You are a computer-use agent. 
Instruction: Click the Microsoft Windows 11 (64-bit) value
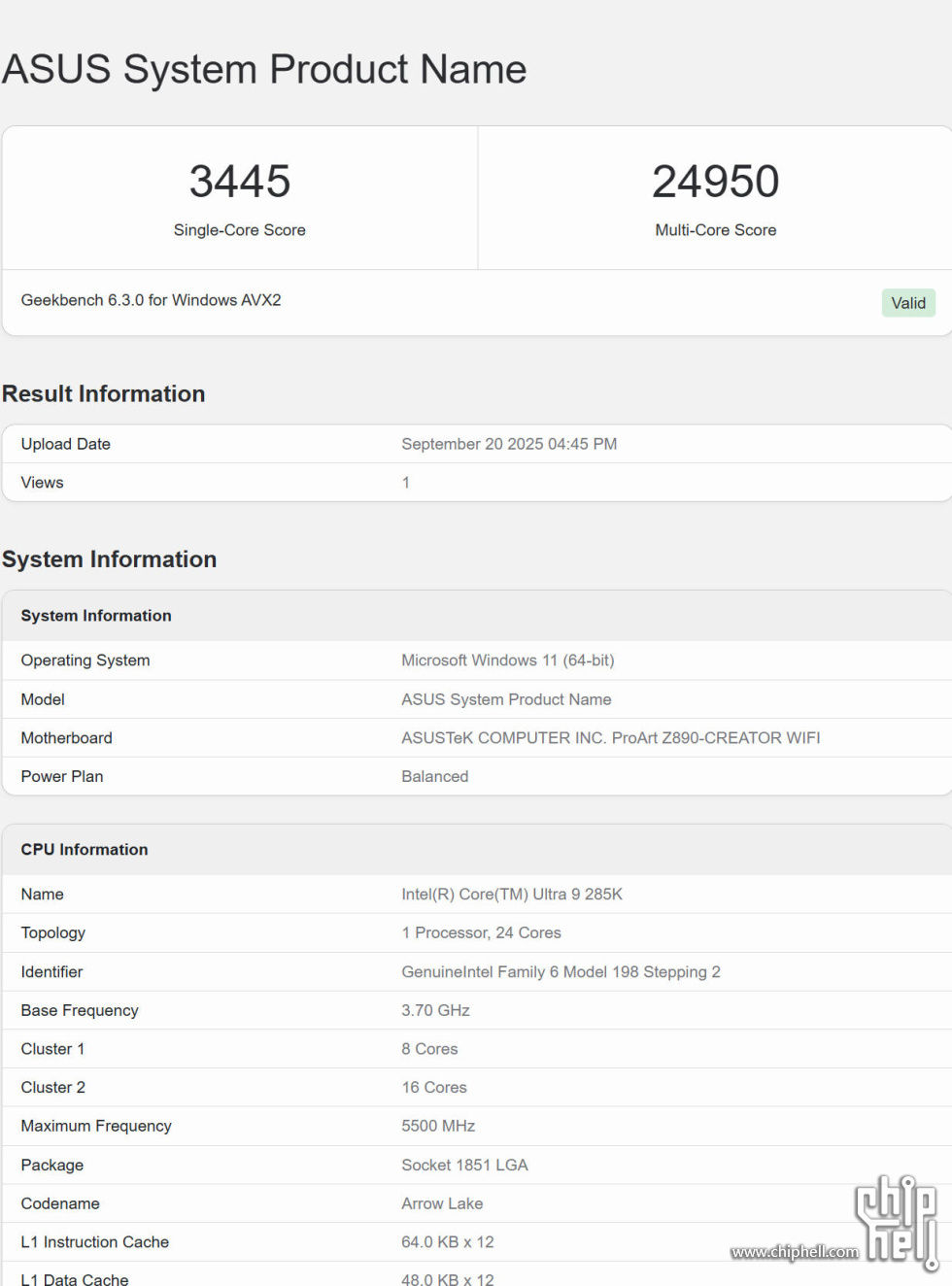507,660
